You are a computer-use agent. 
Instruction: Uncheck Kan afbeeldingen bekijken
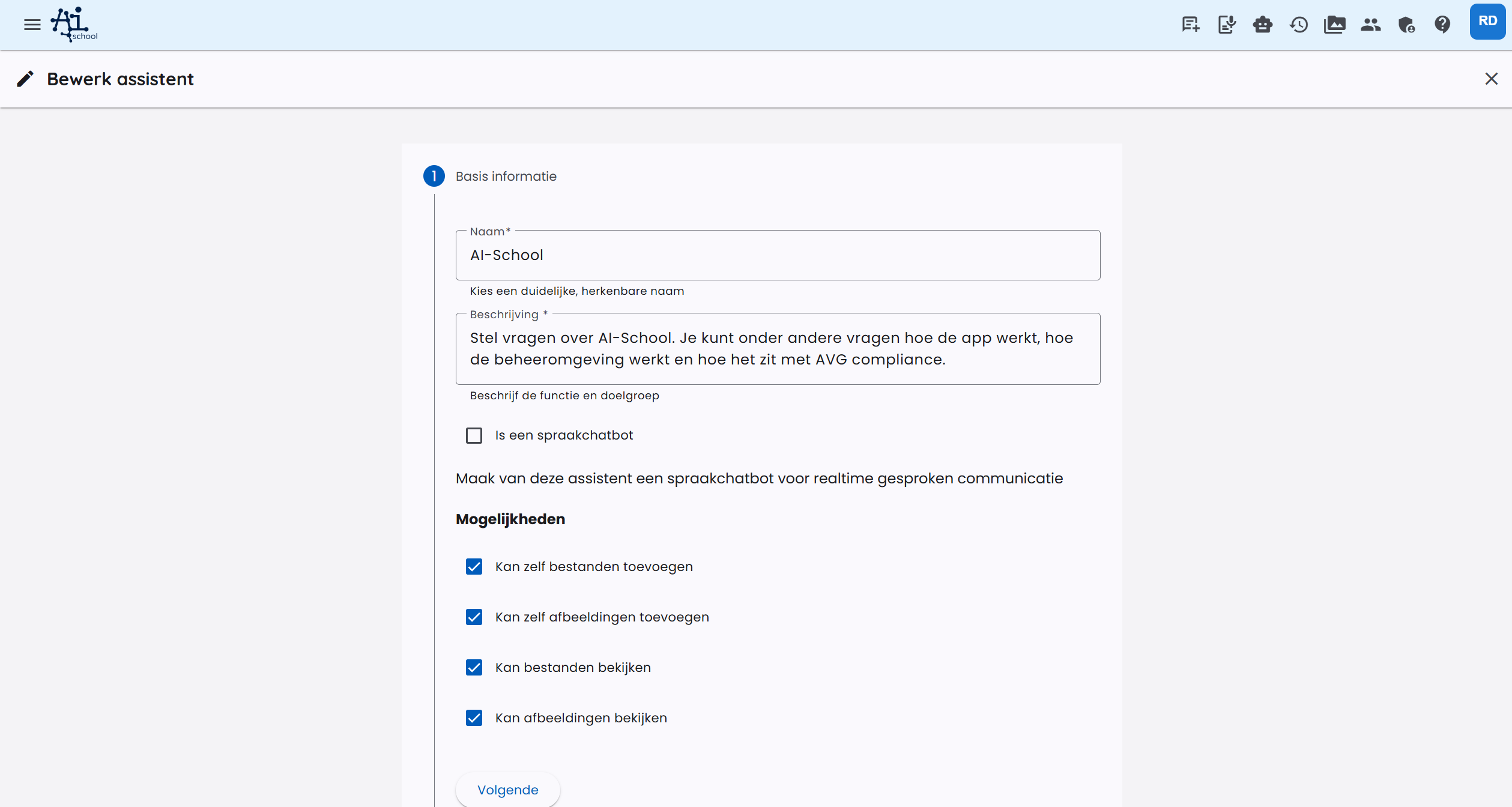(474, 718)
